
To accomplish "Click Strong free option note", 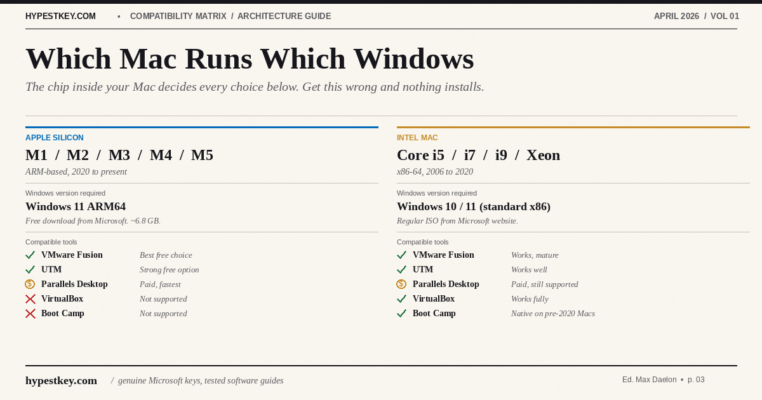I will tap(169, 270).
